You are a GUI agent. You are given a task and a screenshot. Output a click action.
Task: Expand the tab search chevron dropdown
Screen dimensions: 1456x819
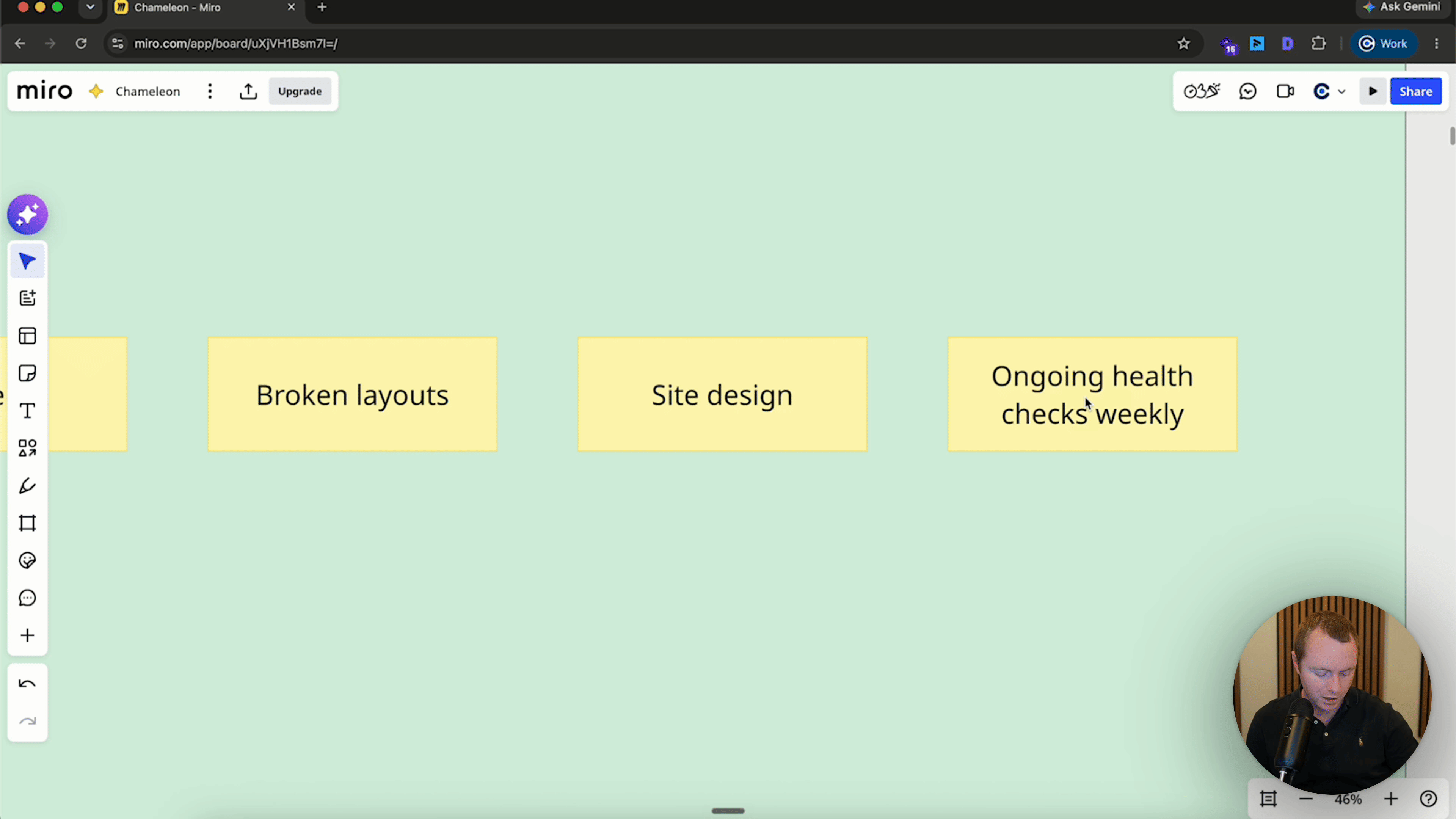(x=91, y=7)
